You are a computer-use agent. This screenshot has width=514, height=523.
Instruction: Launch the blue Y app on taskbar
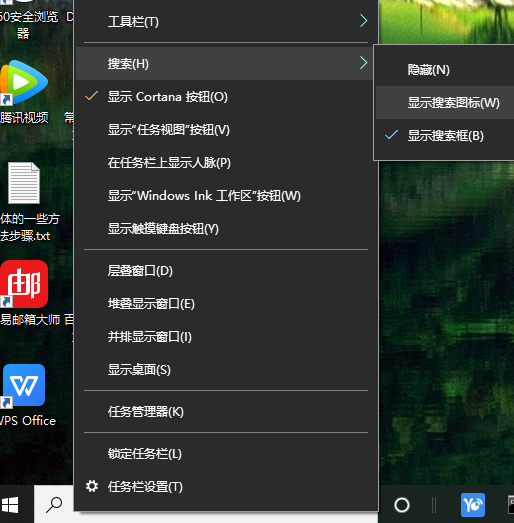[473, 505]
